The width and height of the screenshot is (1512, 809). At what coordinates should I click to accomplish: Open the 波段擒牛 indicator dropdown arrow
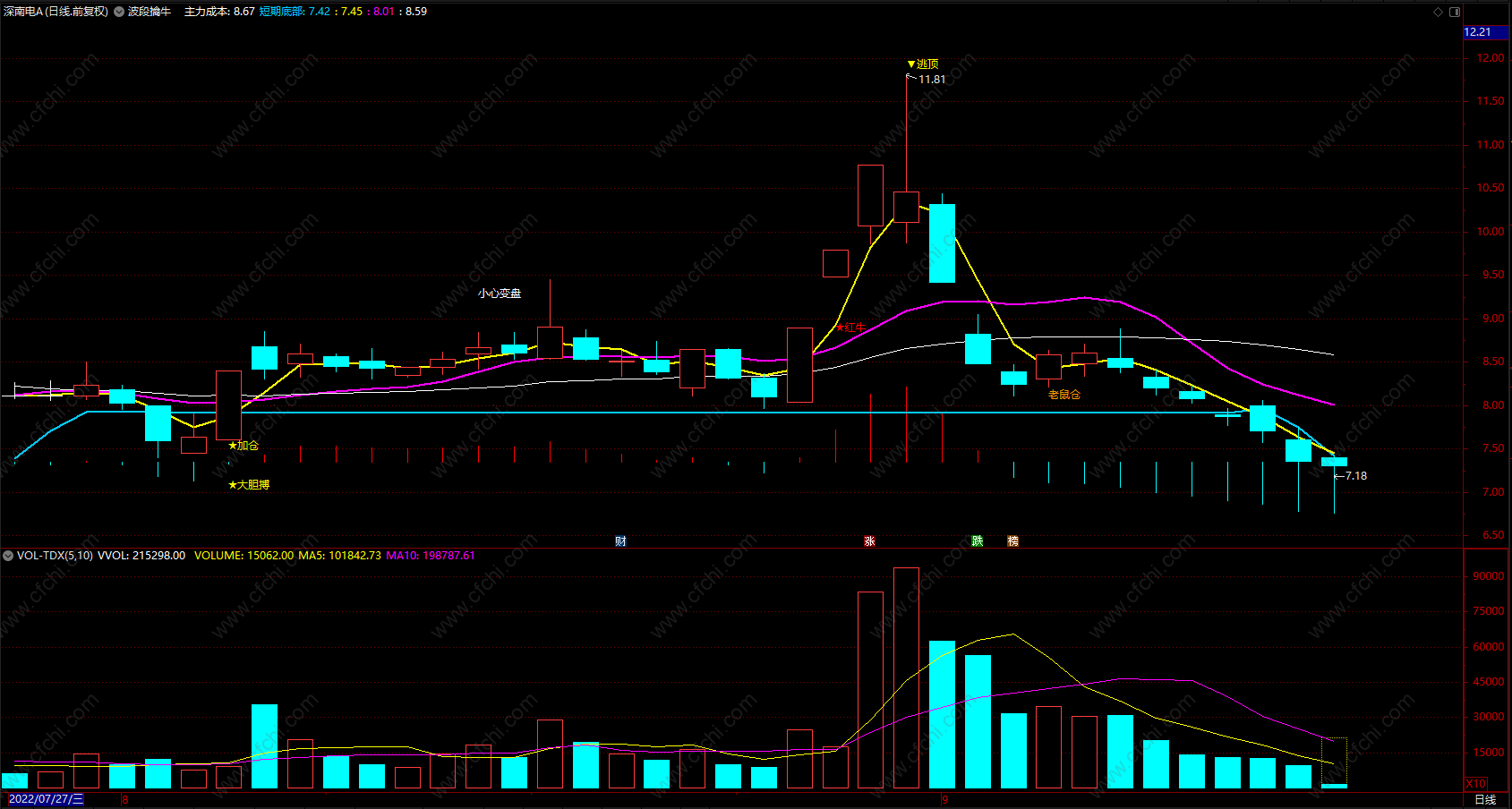tap(119, 12)
